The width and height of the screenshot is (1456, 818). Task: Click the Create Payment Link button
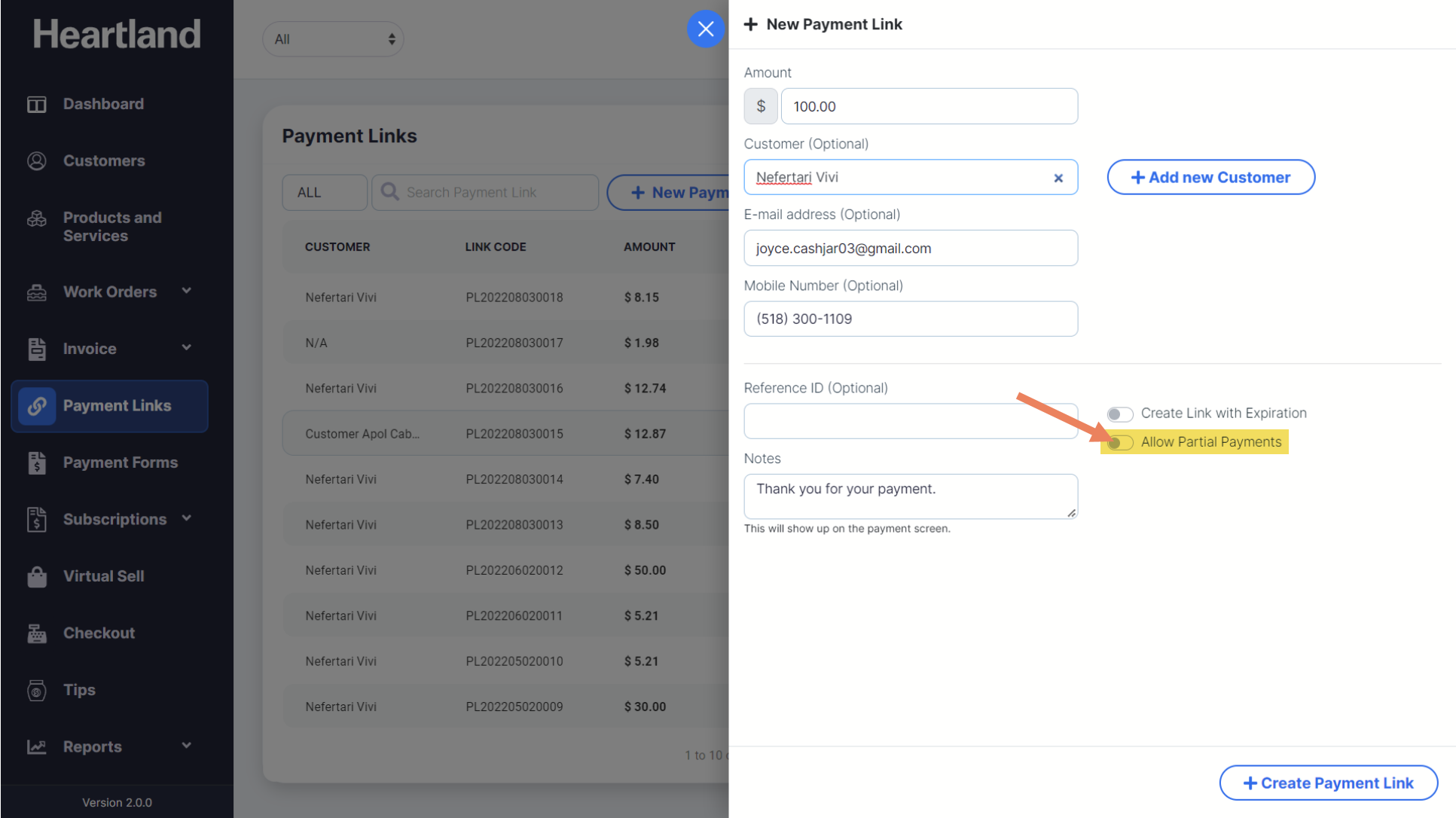(x=1328, y=783)
